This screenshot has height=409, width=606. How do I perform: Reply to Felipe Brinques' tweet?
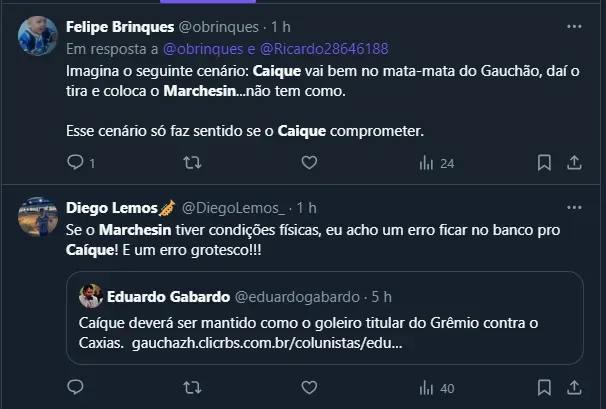[x=75, y=162]
